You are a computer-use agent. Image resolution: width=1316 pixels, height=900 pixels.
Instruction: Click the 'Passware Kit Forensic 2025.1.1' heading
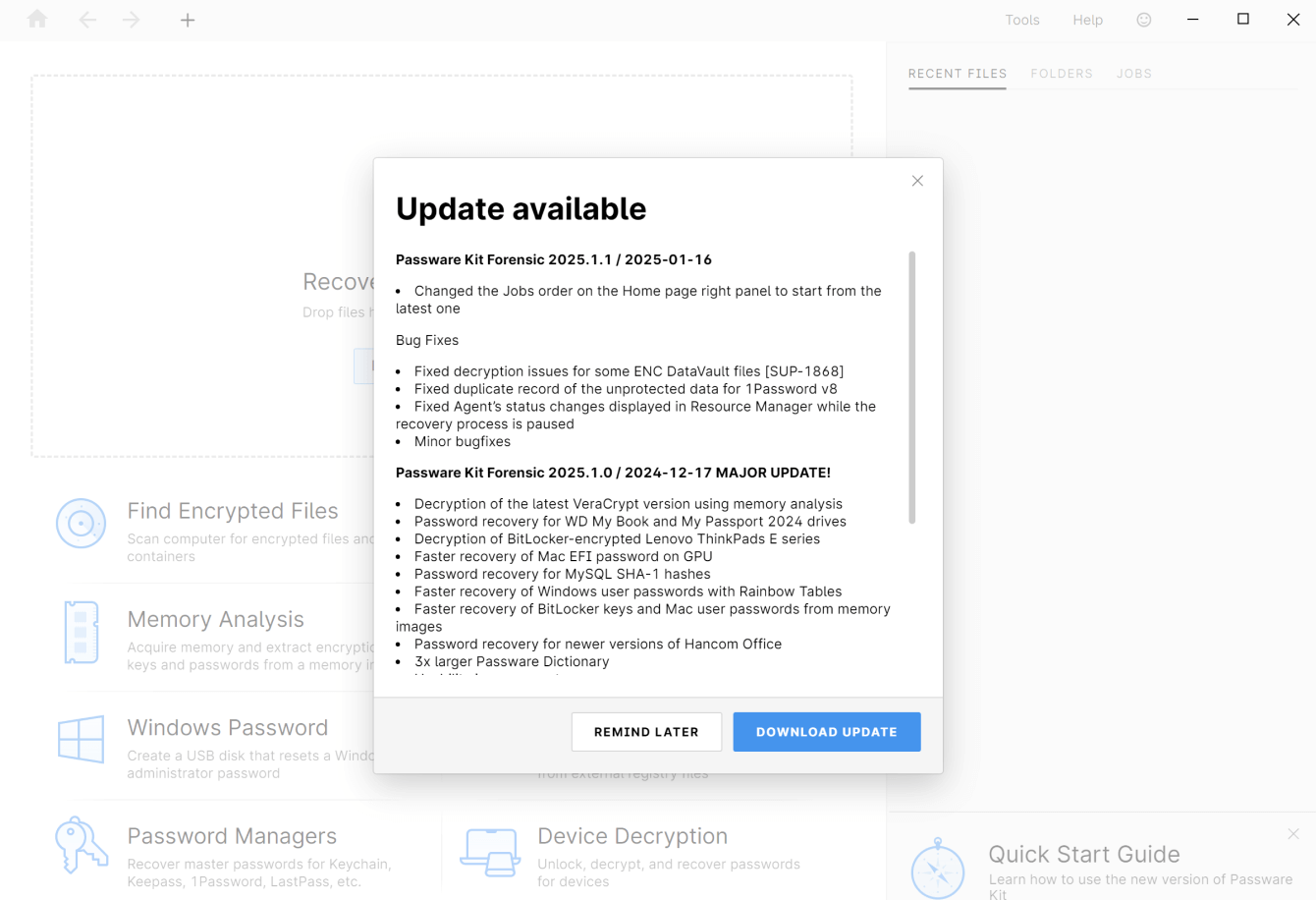(x=554, y=259)
